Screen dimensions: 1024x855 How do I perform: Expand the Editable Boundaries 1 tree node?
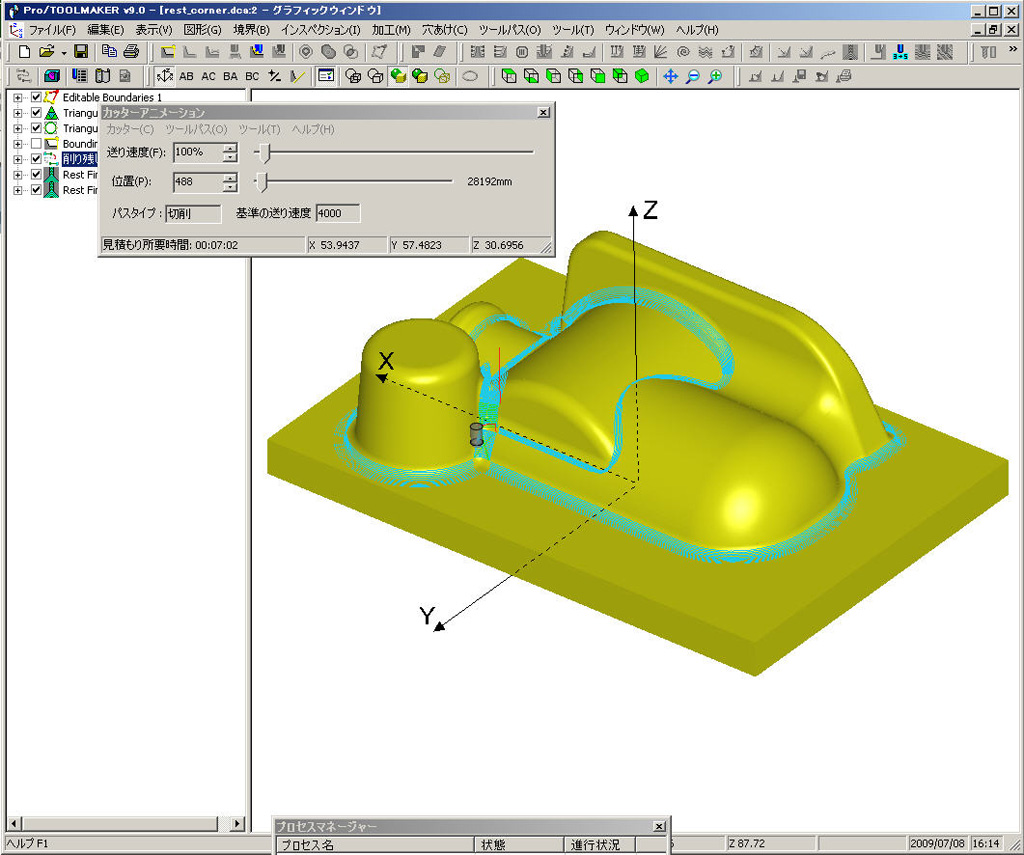tap(18, 98)
